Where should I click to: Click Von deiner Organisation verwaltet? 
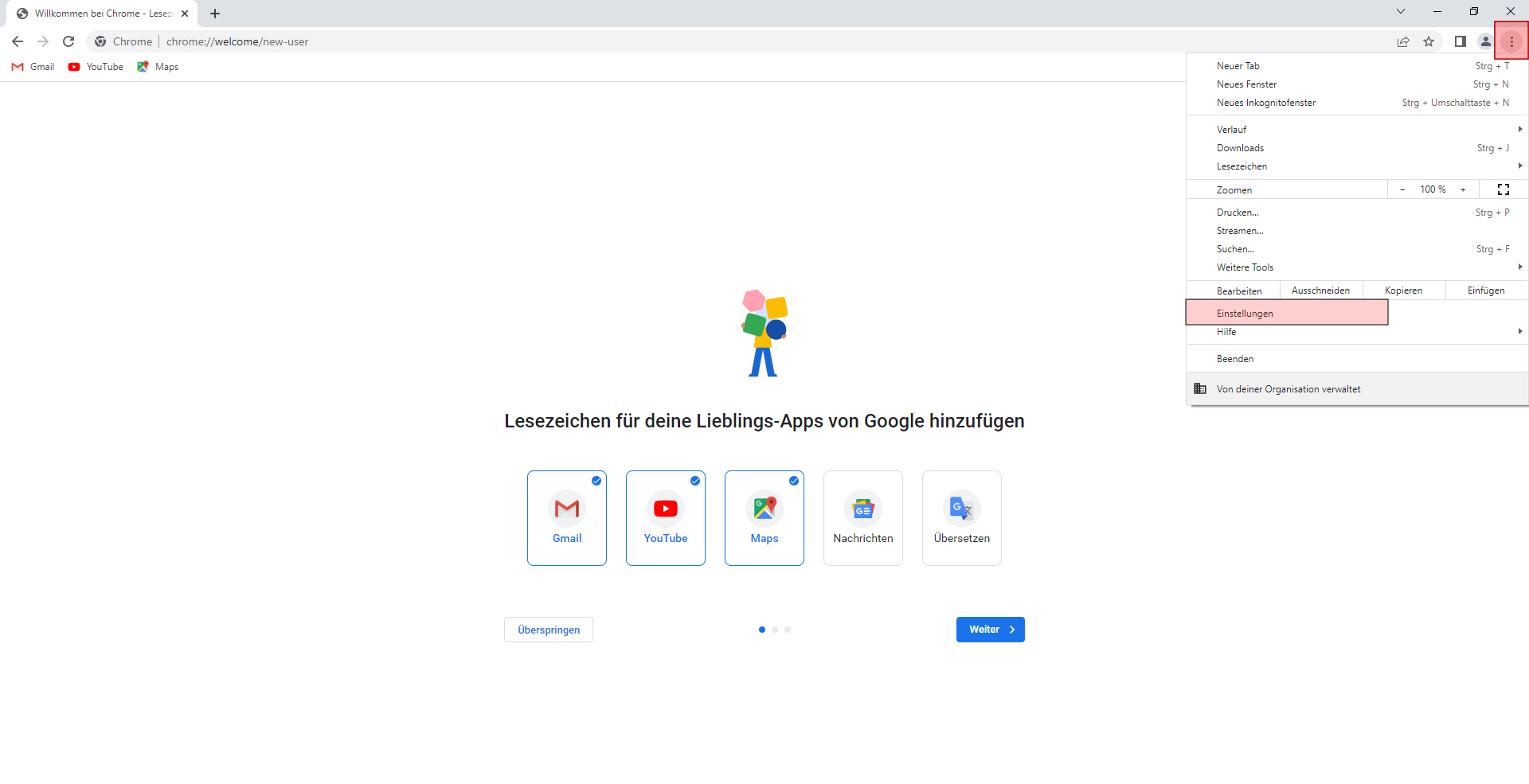tap(1357, 389)
